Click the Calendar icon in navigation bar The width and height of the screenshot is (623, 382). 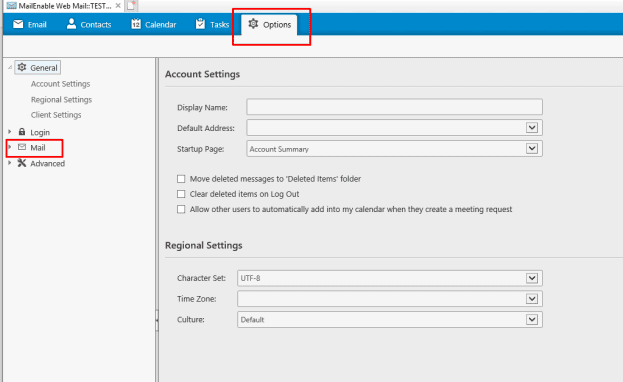point(136,24)
